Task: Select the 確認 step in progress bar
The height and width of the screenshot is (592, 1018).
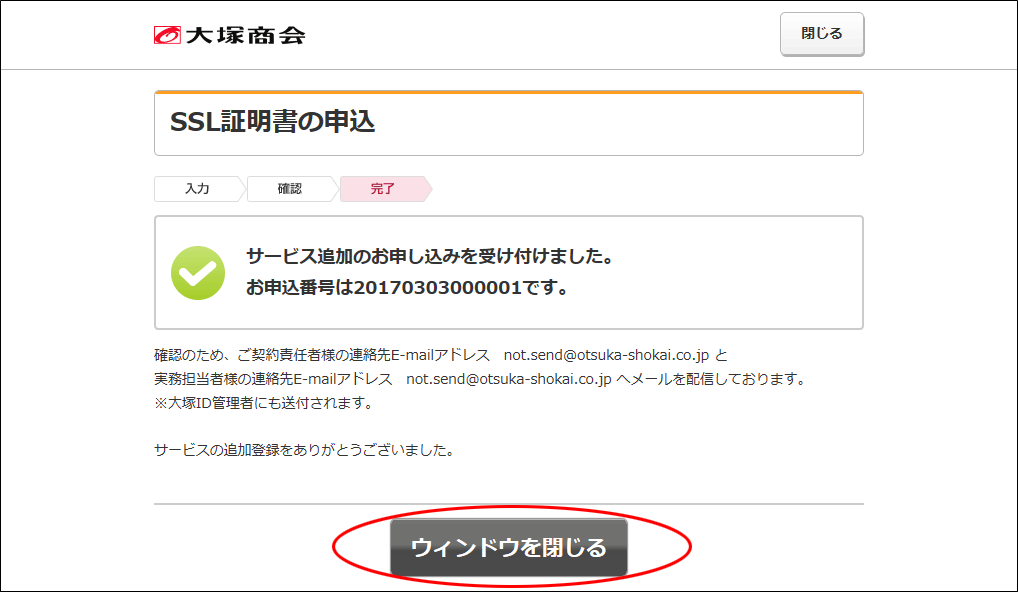Action: pyautogui.click(x=290, y=189)
